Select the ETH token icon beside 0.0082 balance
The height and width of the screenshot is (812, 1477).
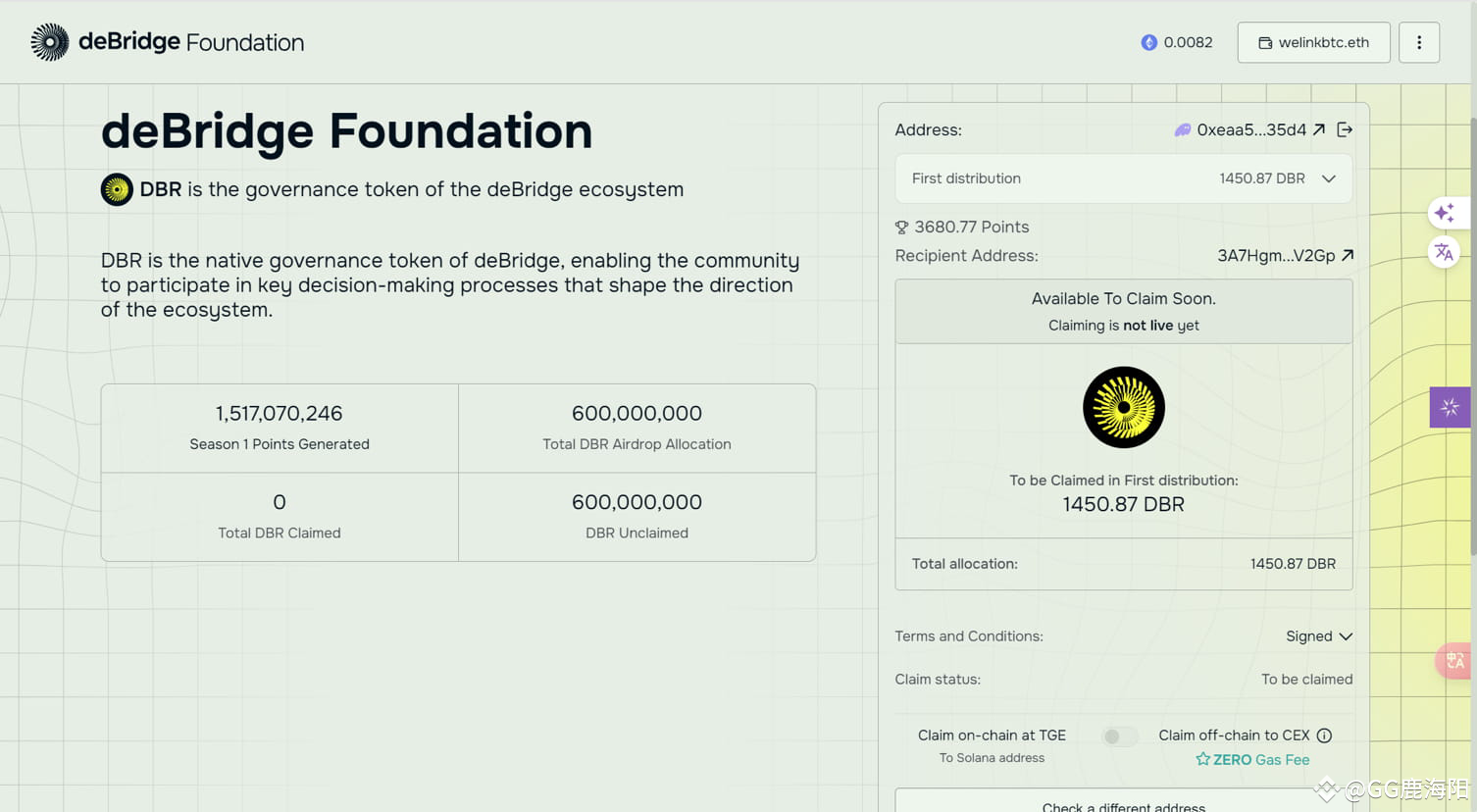1148,42
